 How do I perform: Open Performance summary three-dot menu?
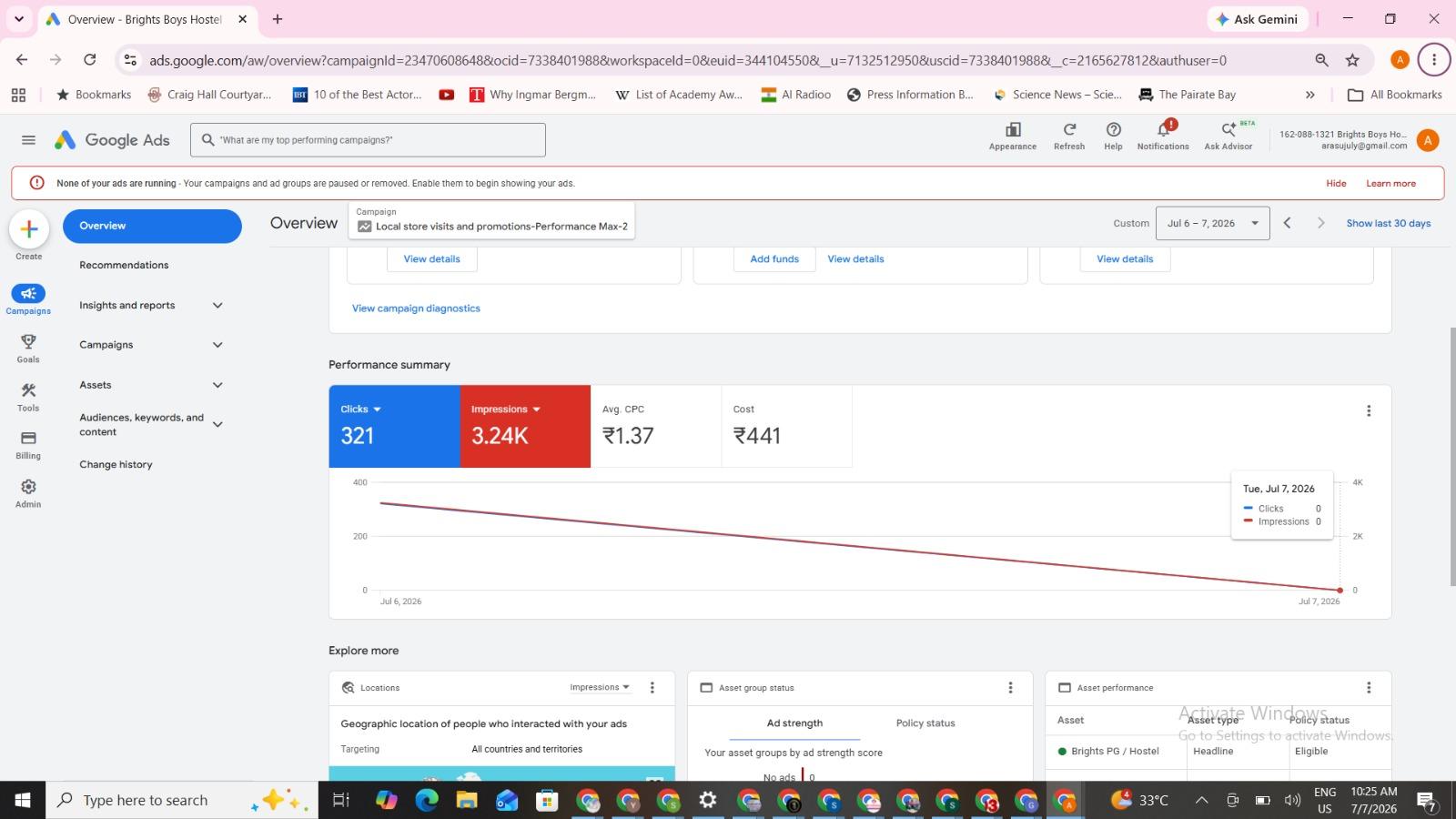coord(1369,411)
